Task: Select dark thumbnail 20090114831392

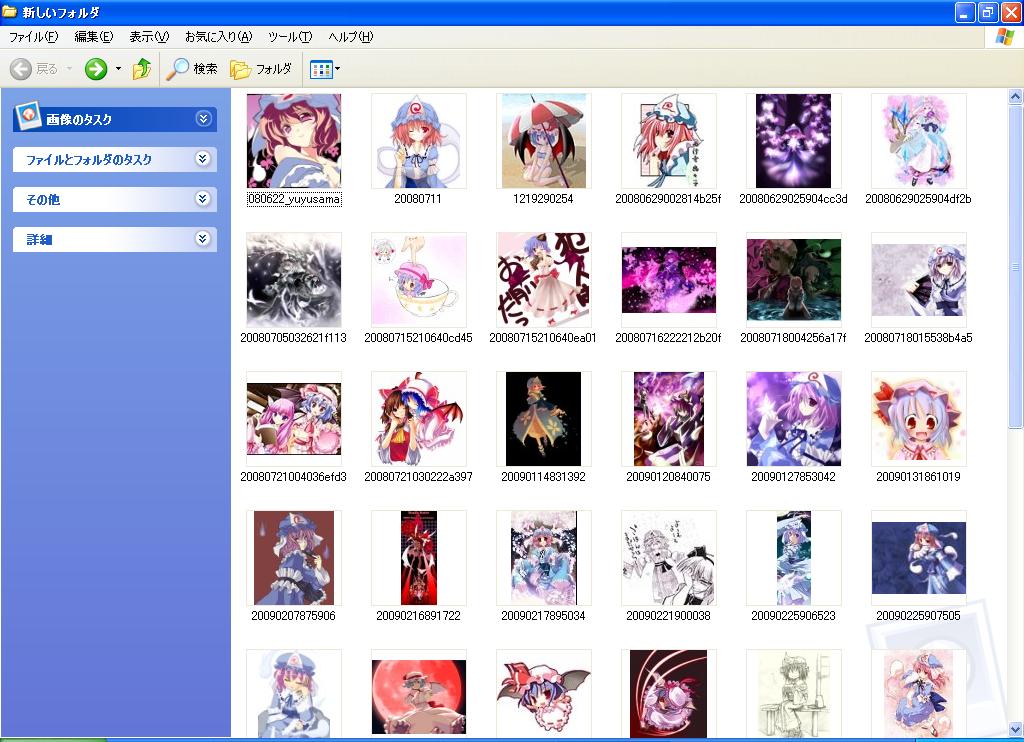Action: (x=543, y=419)
